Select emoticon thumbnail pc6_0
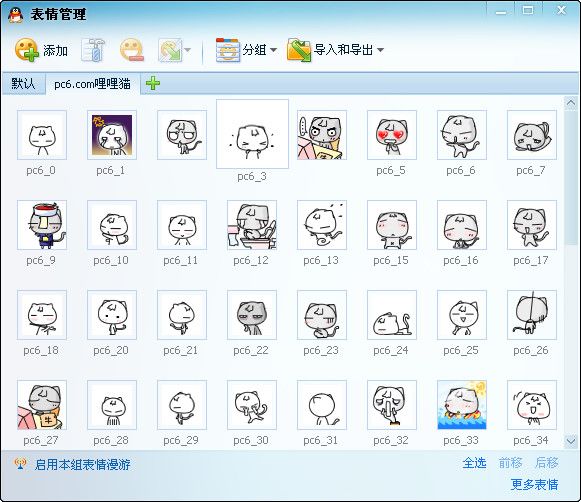Viewport: 581px width, 502px height. pos(42,135)
